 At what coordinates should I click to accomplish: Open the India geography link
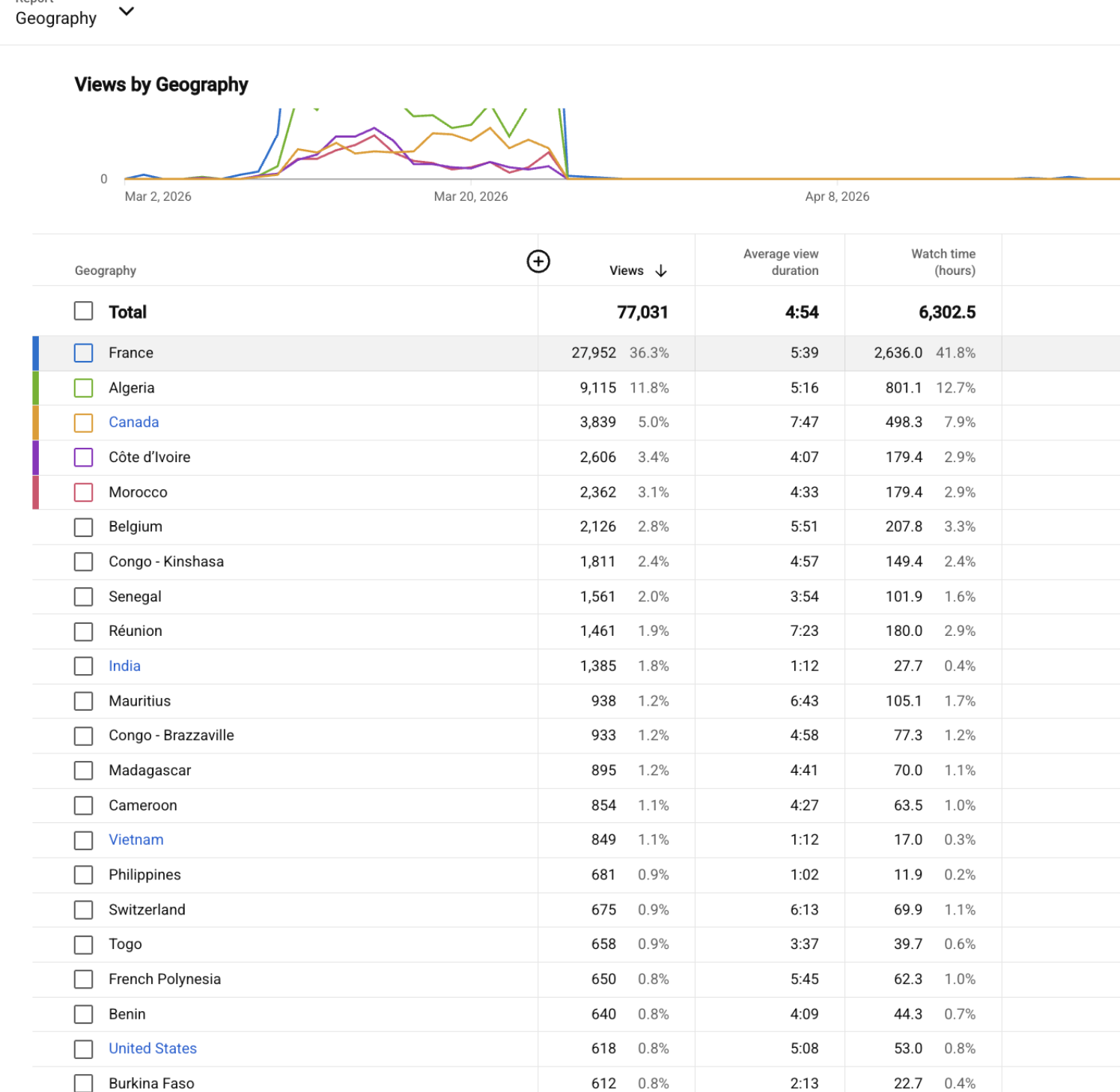(x=124, y=666)
